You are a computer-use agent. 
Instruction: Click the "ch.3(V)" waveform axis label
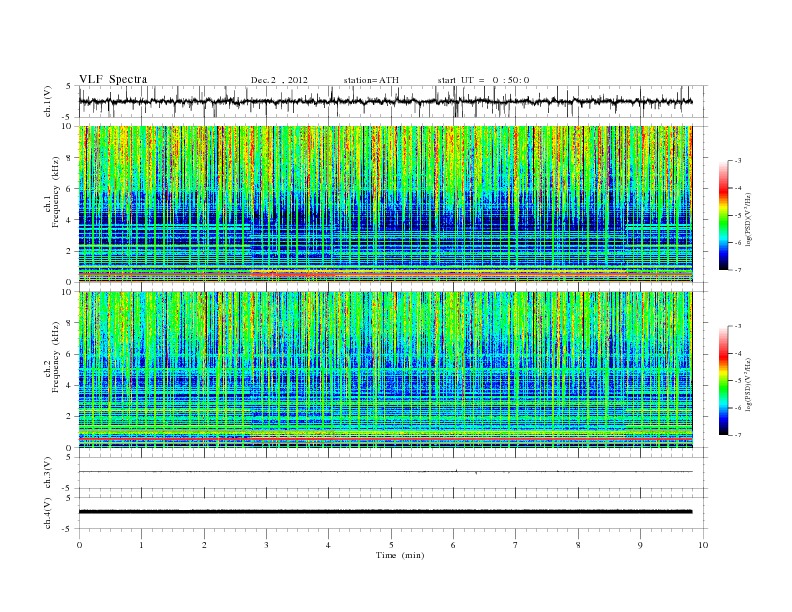point(48,473)
